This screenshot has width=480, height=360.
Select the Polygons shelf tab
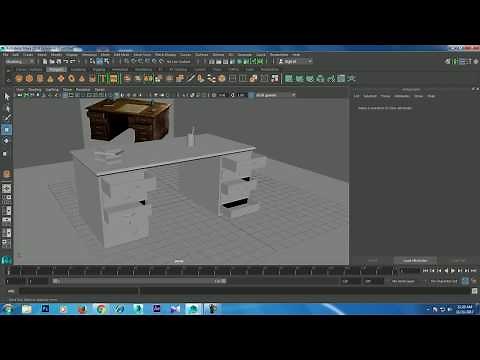coord(56,69)
